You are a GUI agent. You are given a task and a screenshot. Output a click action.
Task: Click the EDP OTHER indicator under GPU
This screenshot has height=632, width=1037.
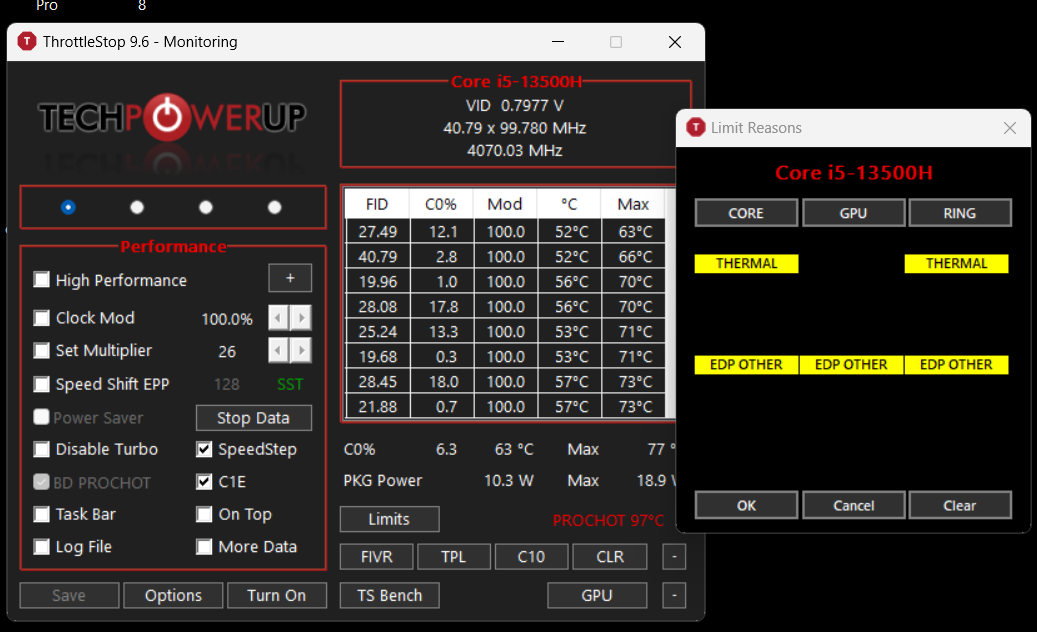(851, 364)
